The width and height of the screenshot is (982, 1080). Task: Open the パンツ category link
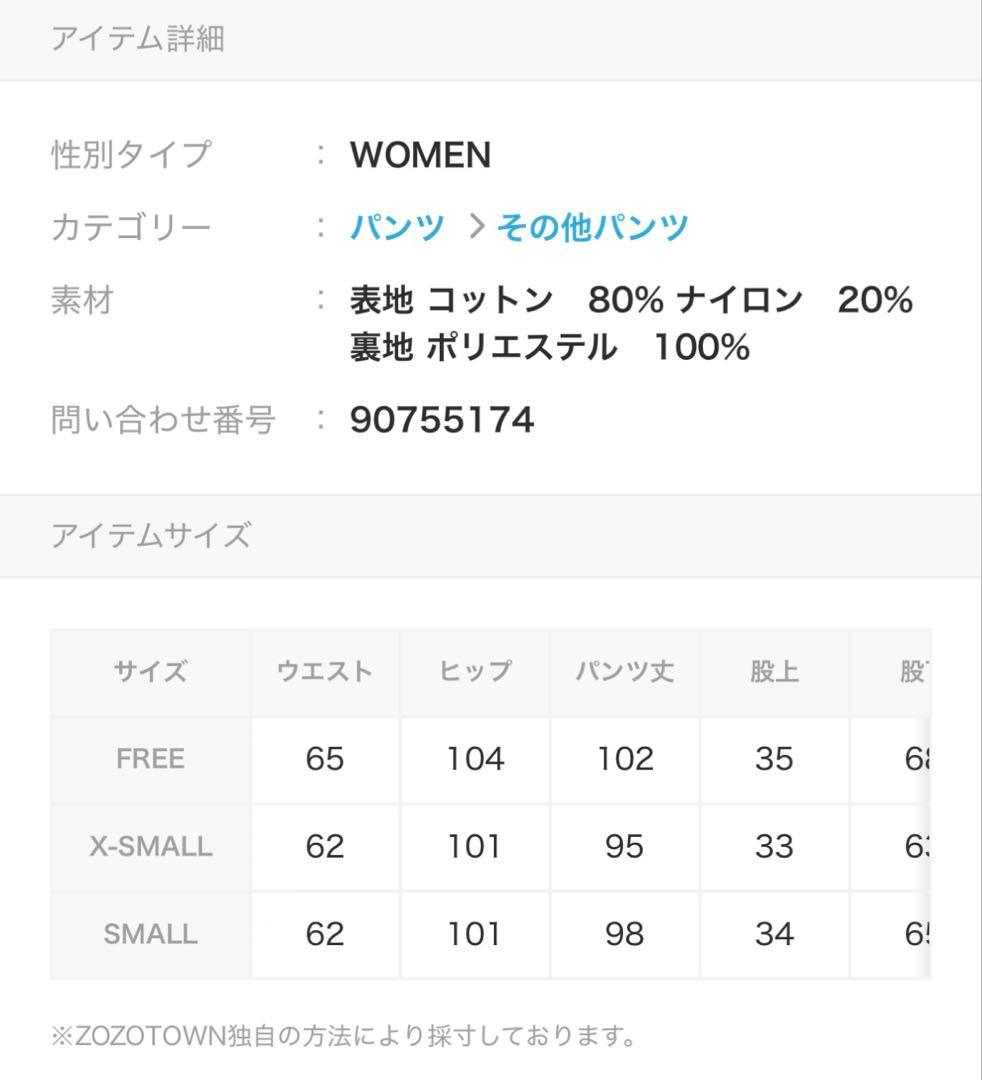[x=397, y=228]
